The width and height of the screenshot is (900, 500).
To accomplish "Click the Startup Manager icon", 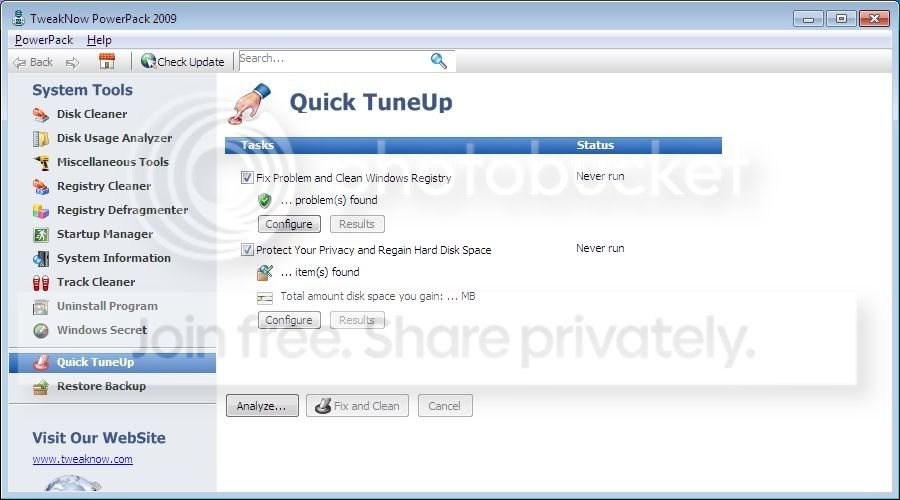I will tap(41, 235).
